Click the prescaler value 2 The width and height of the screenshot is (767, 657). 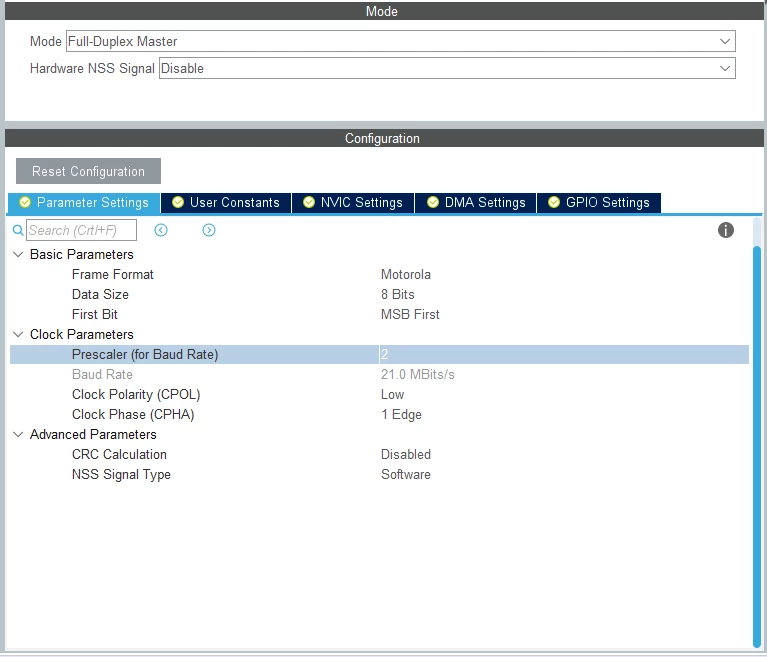pos(384,355)
